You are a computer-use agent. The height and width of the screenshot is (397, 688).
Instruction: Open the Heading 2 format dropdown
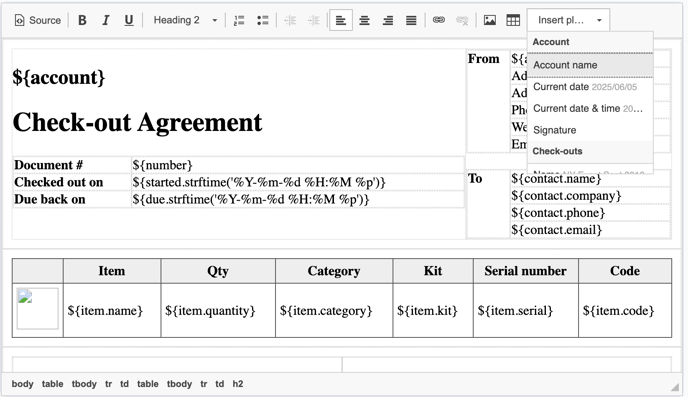pos(185,20)
